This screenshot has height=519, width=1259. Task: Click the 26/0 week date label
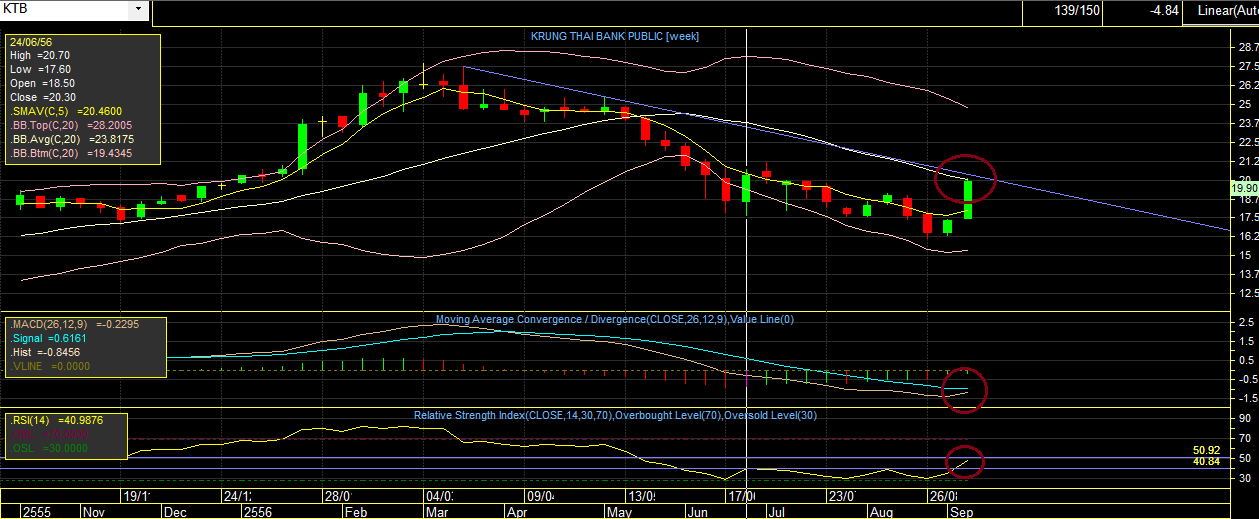pos(942,496)
